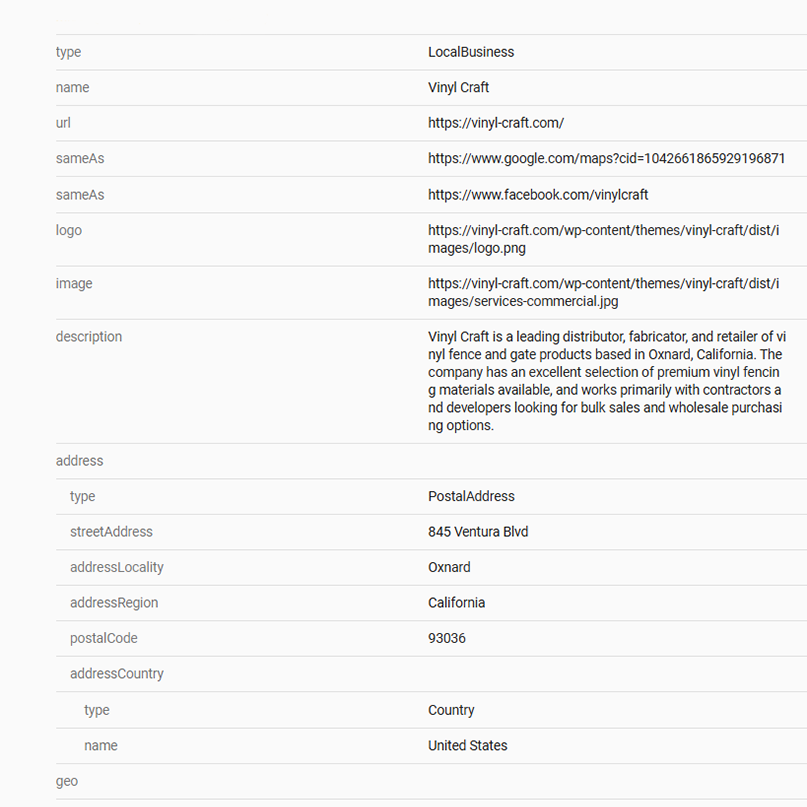Viewport: 807px width, 807px height.
Task: Click the vinyl-craft.com url value
Action: click(496, 123)
